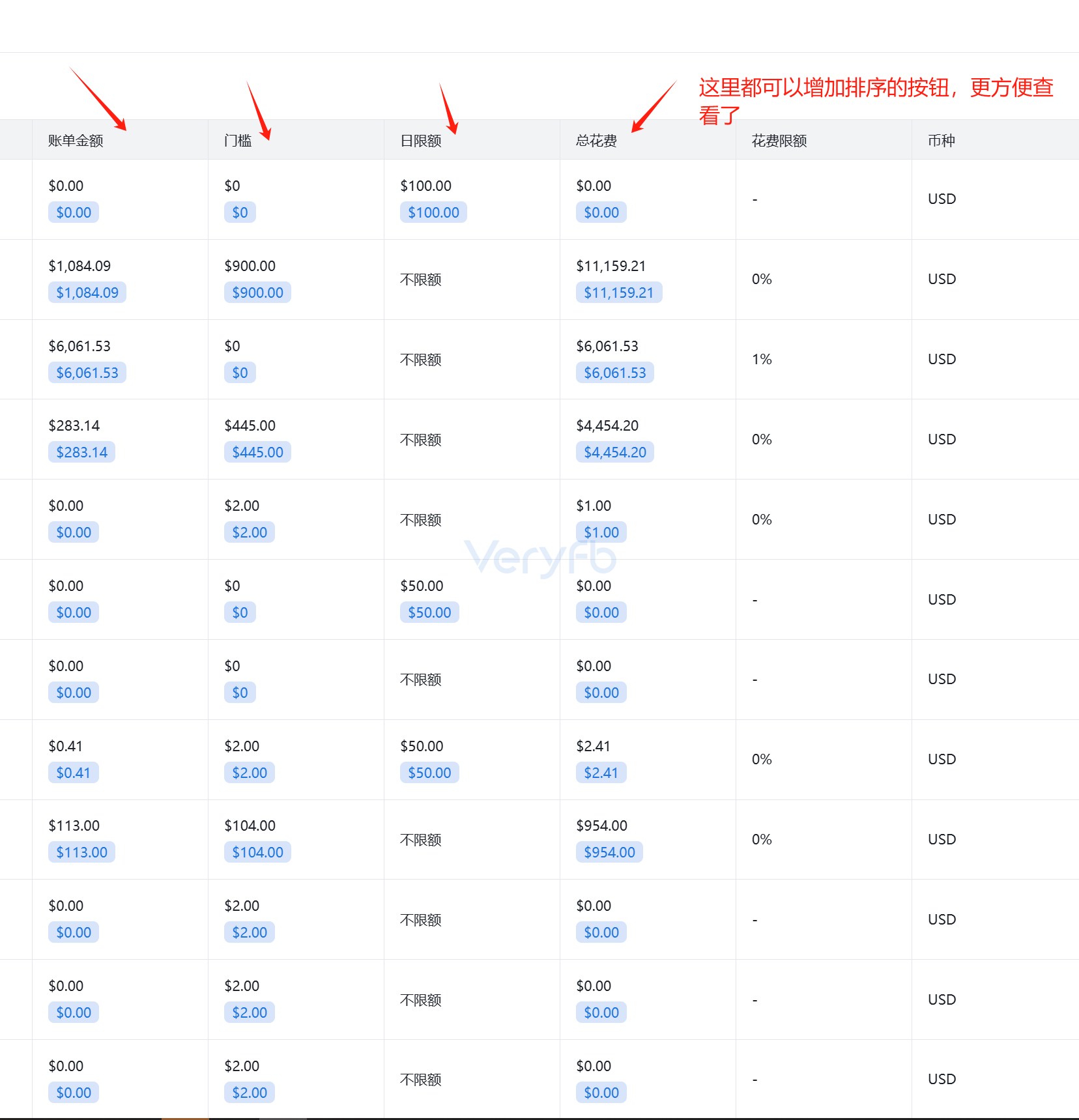Viewport: 1079px width, 1120px height.
Task: Click USD in the $0.41 row
Action: click(942, 759)
